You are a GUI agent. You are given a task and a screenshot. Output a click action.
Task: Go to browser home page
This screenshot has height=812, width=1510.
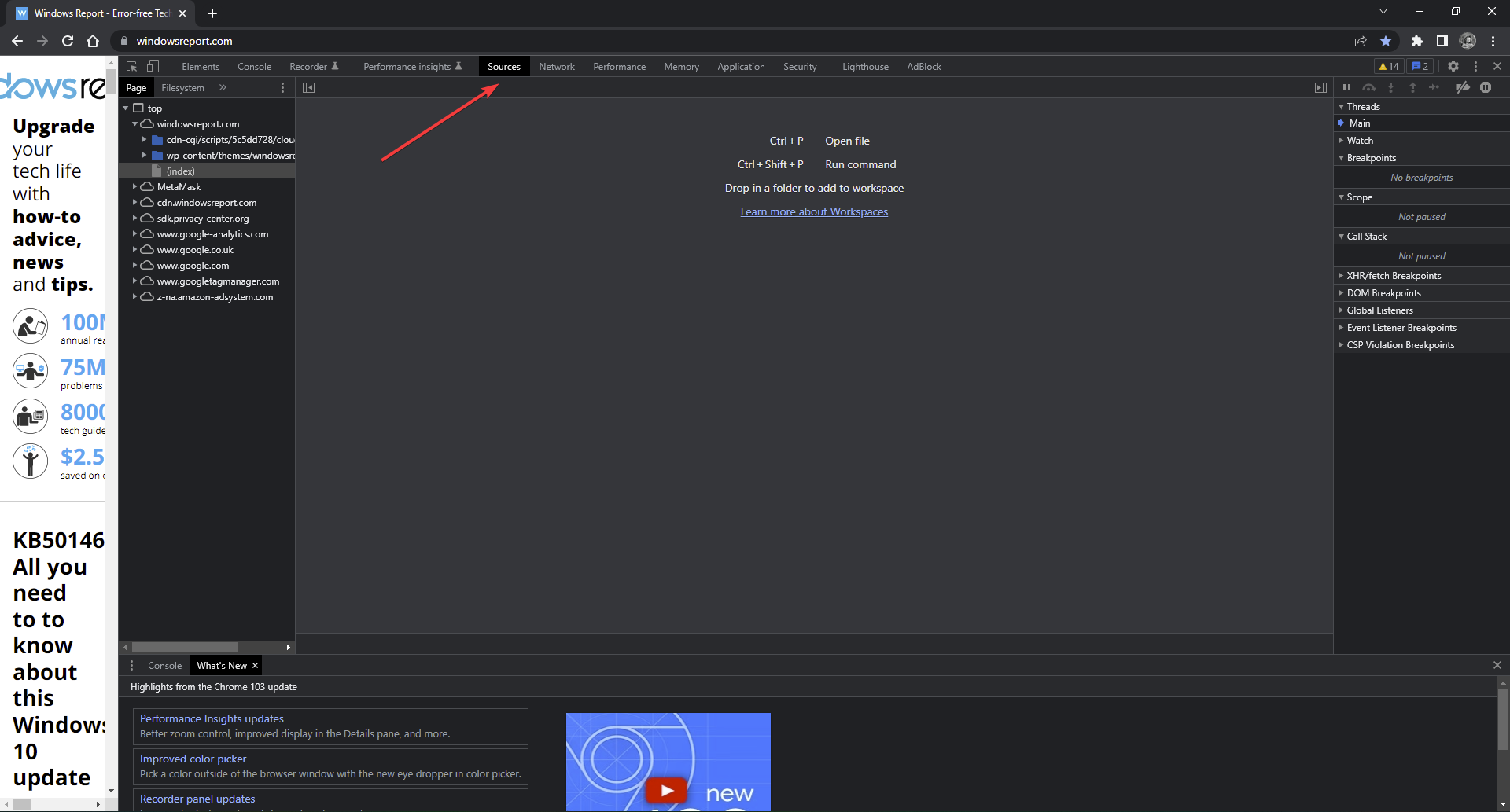pyautogui.click(x=93, y=41)
